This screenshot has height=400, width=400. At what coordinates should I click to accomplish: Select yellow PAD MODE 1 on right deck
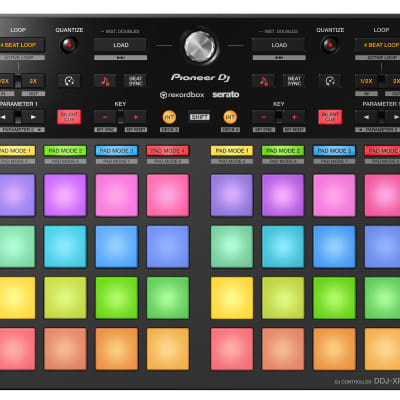tap(232, 151)
